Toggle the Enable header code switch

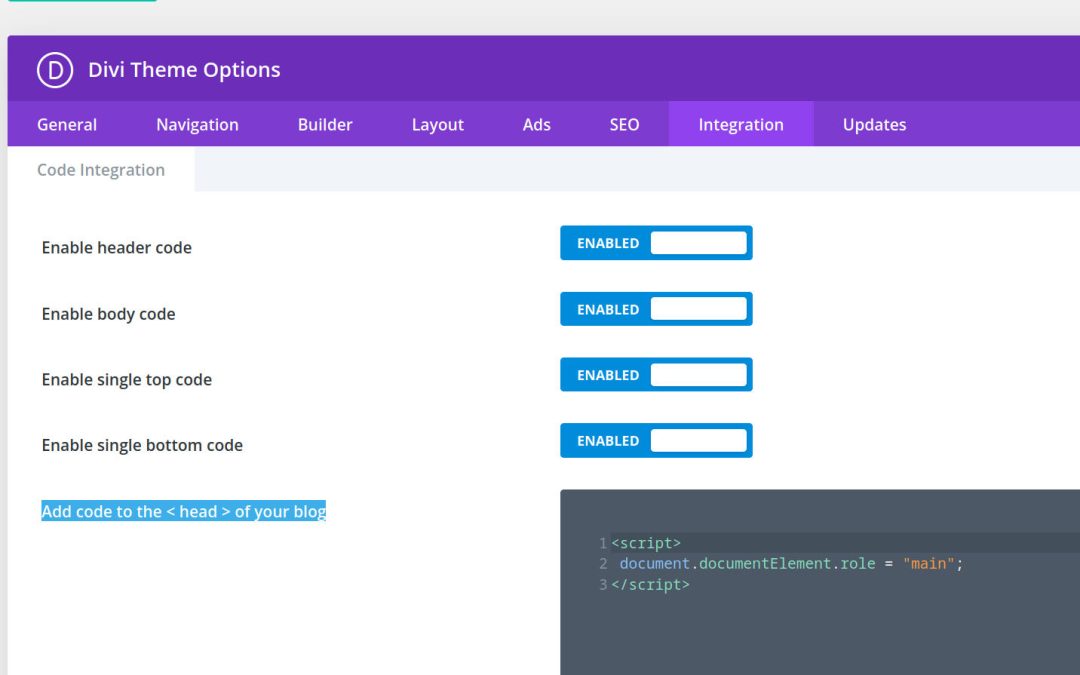coord(656,243)
